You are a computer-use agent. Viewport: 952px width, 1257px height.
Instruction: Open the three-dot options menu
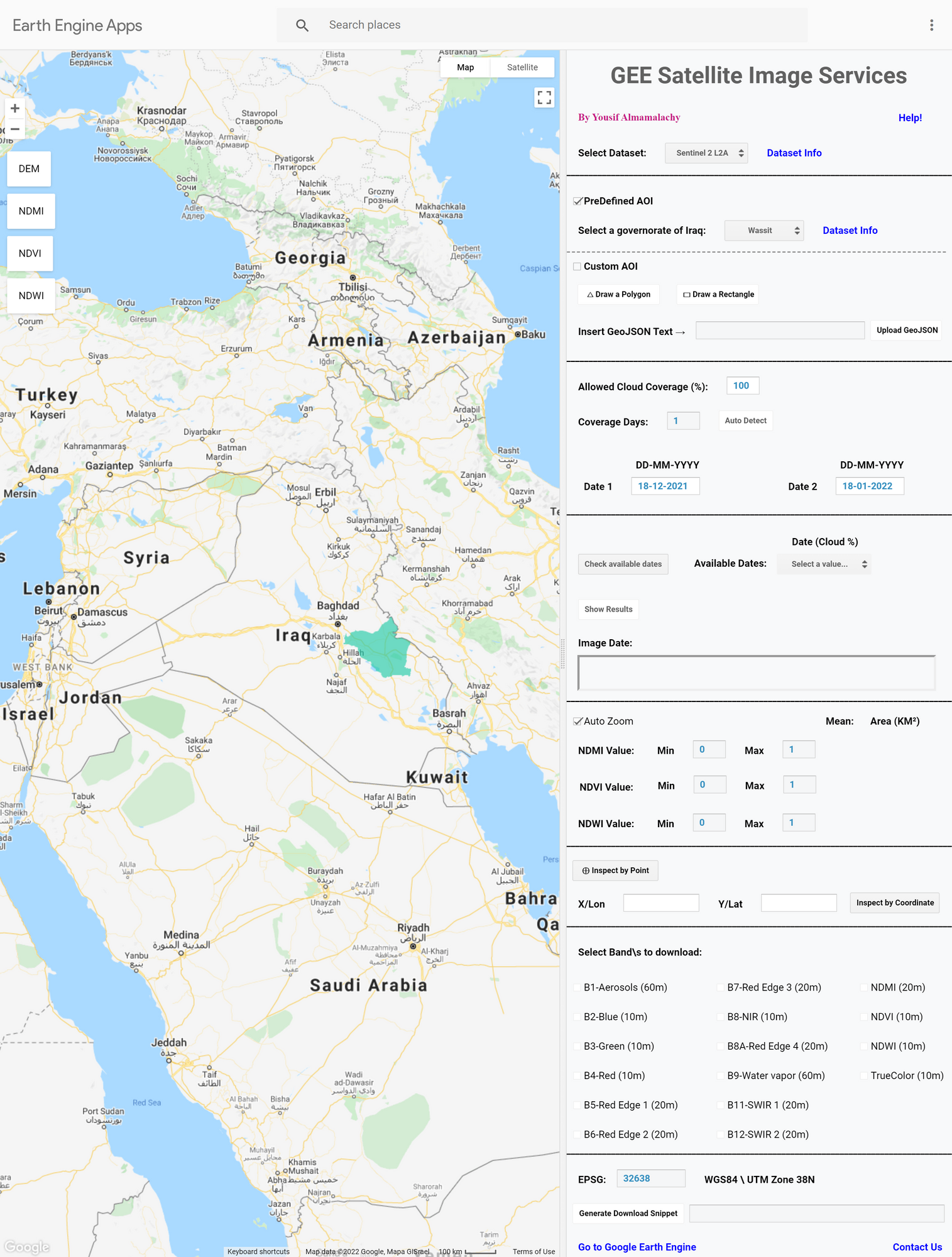point(931,25)
